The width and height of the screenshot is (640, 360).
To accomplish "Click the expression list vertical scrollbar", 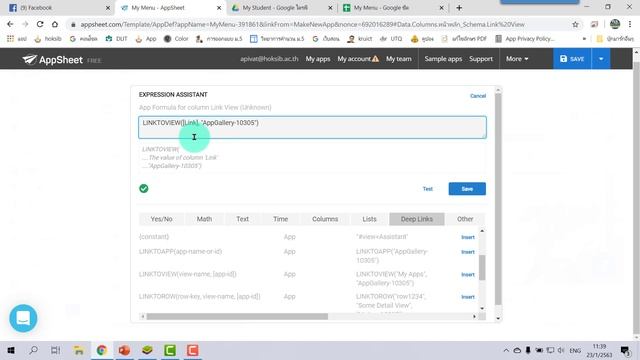I will point(482,269).
